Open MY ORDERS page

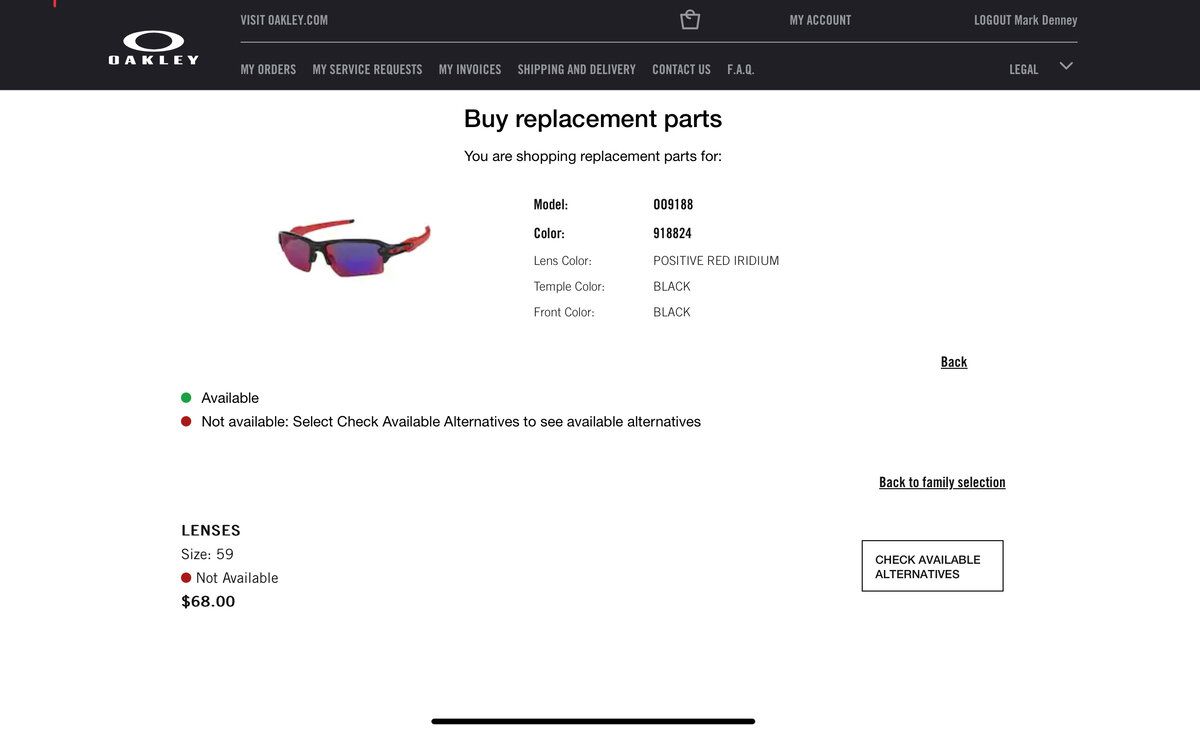pos(268,70)
